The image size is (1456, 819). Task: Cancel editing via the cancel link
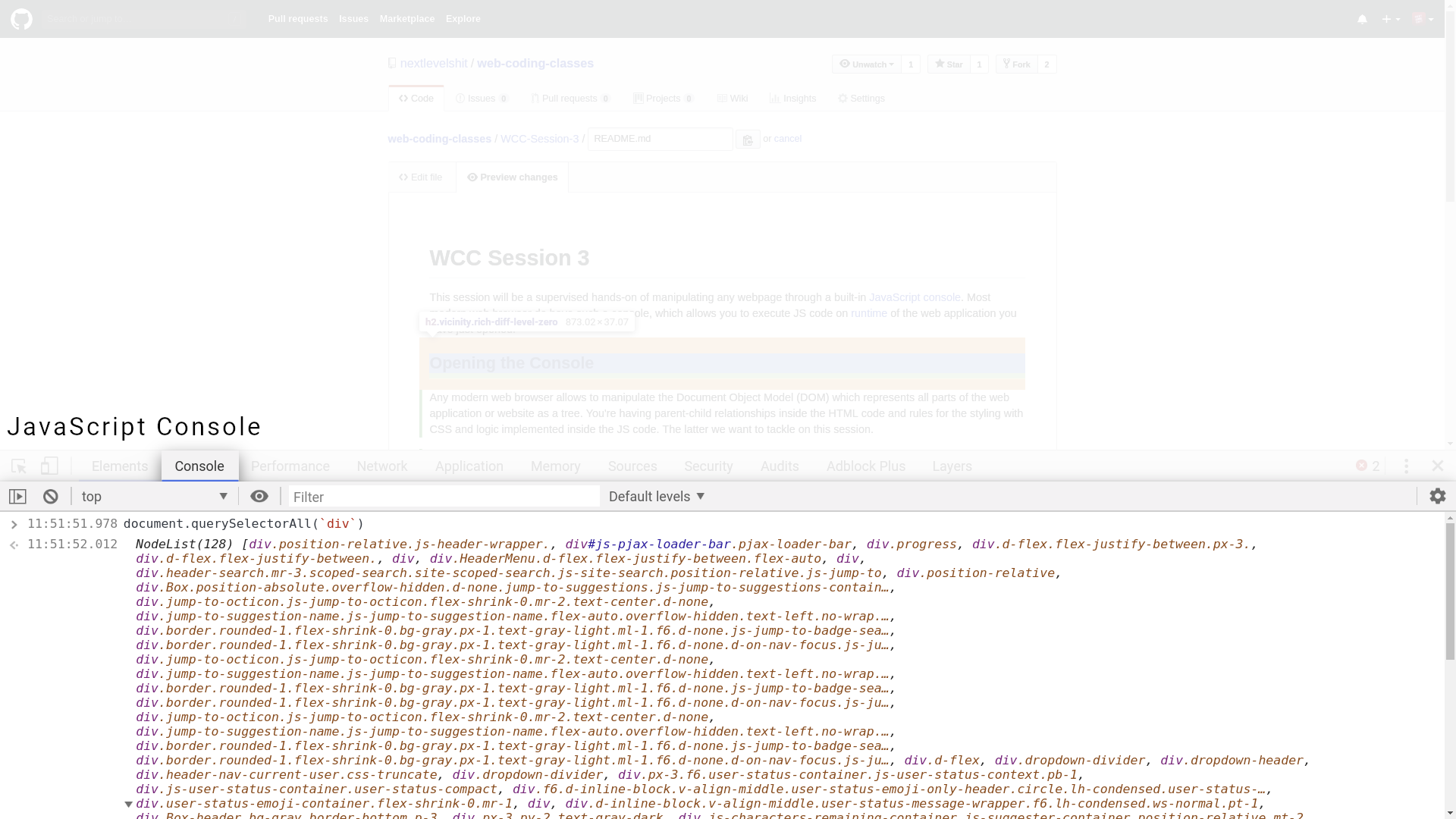click(x=788, y=139)
